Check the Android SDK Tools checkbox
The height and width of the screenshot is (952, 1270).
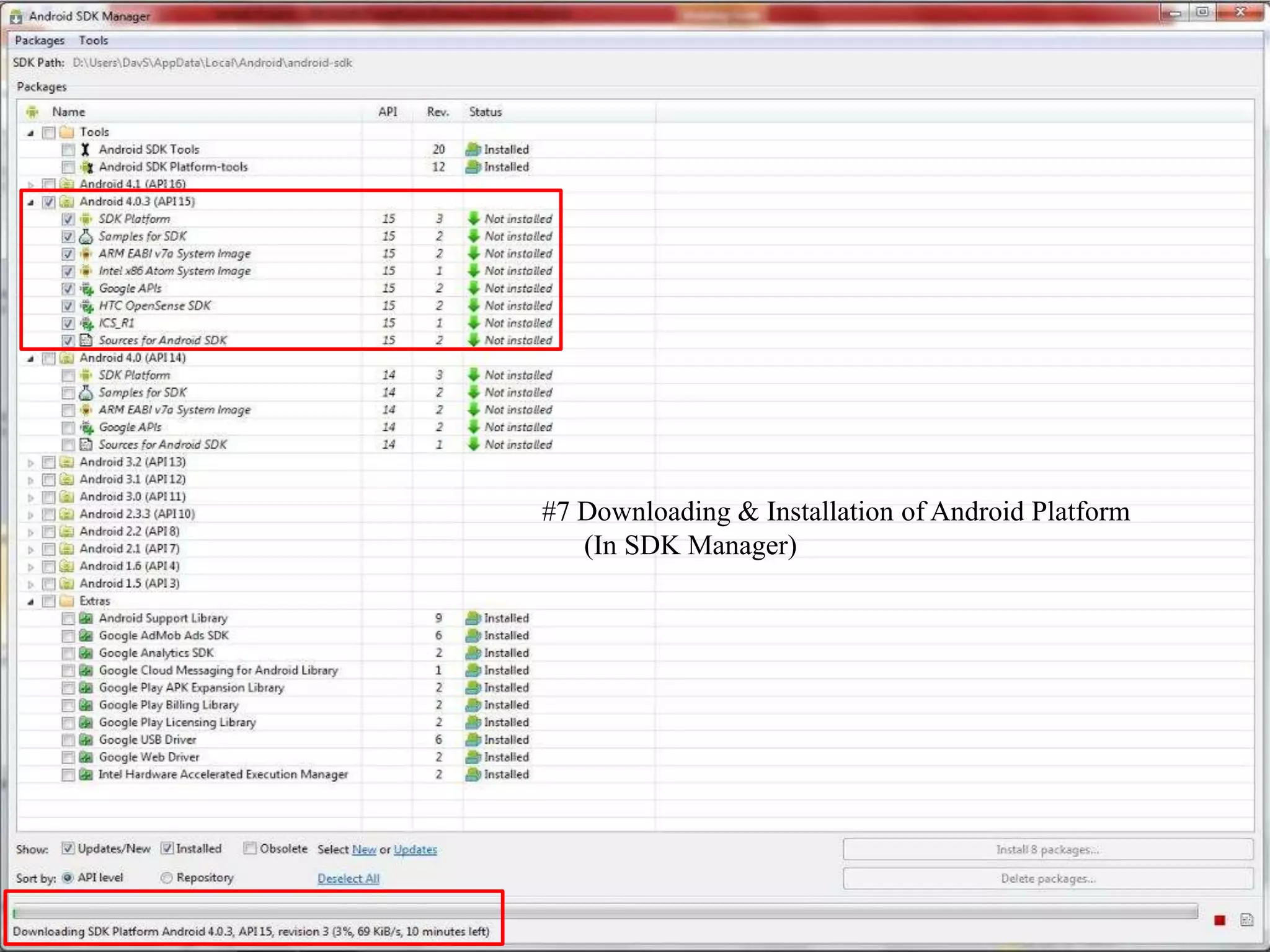coord(68,150)
